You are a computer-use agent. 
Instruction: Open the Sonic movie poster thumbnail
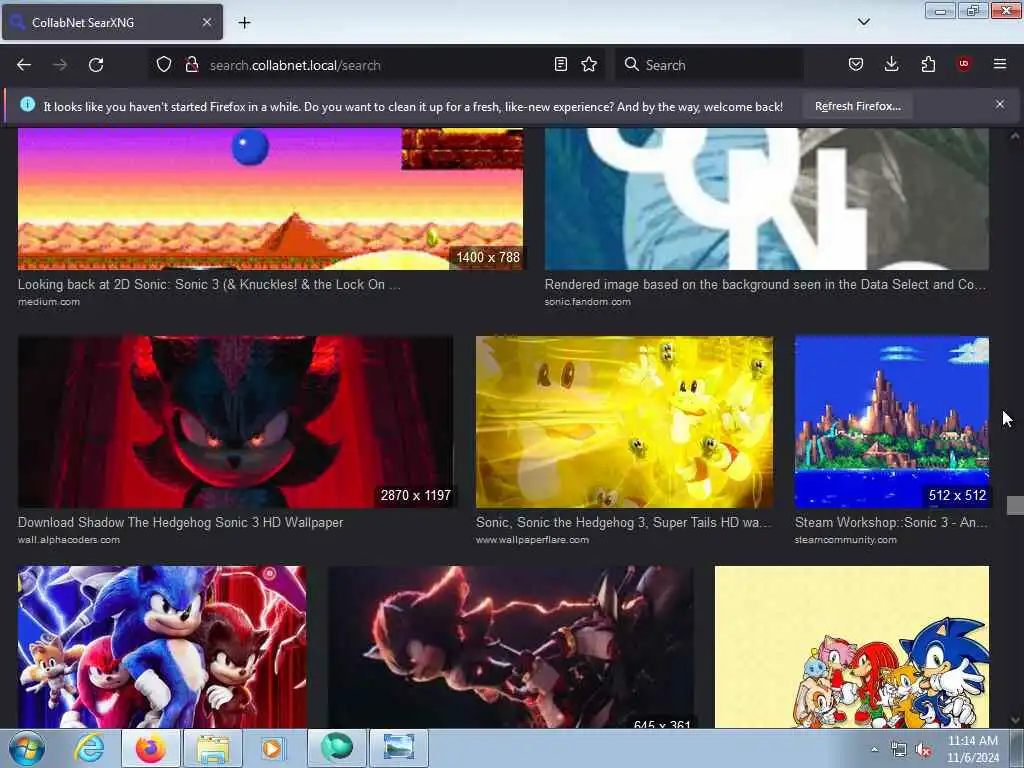162,647
